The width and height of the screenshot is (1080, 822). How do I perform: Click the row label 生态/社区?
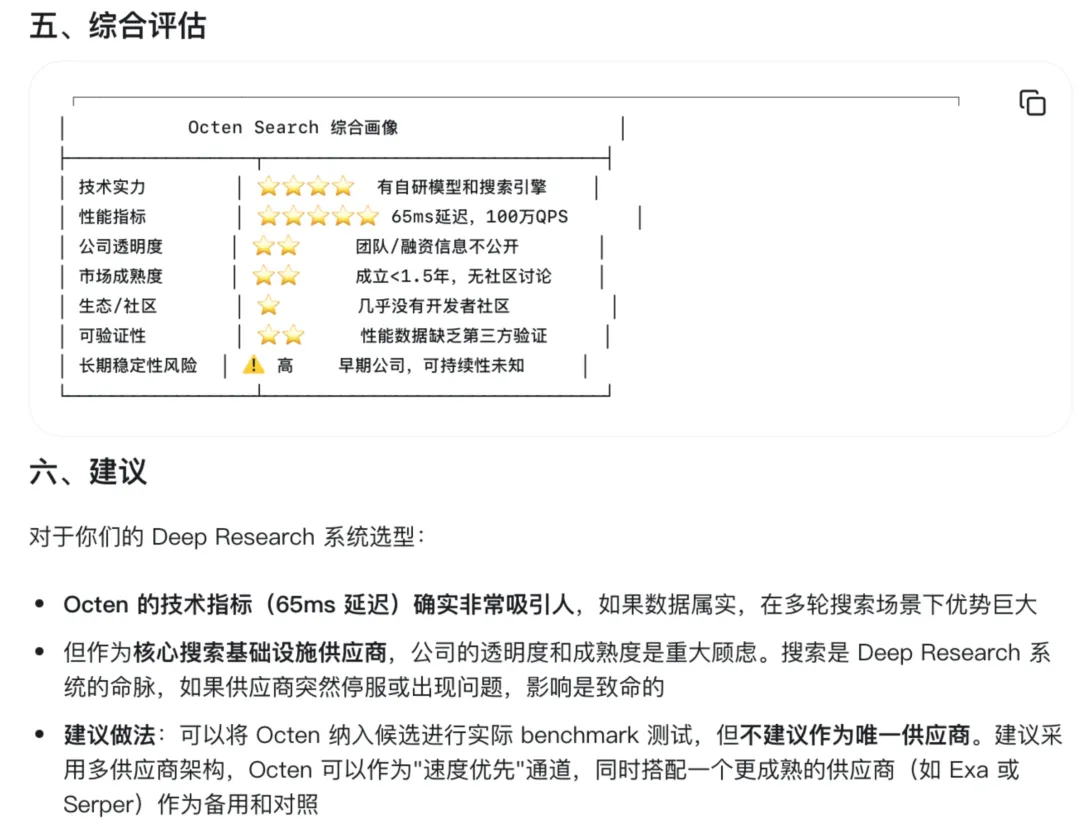pos(118,305)
